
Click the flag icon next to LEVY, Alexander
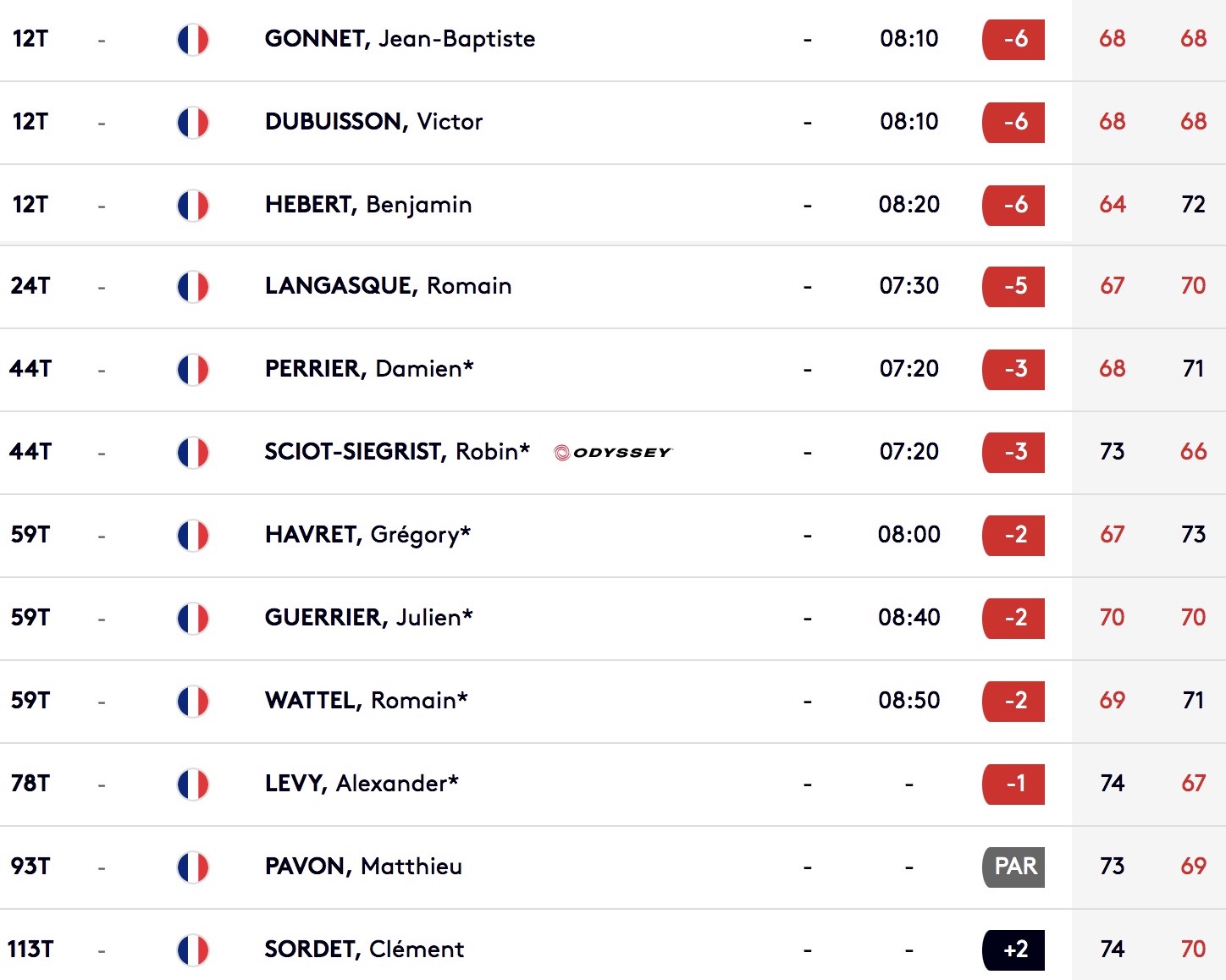(193, 785)
